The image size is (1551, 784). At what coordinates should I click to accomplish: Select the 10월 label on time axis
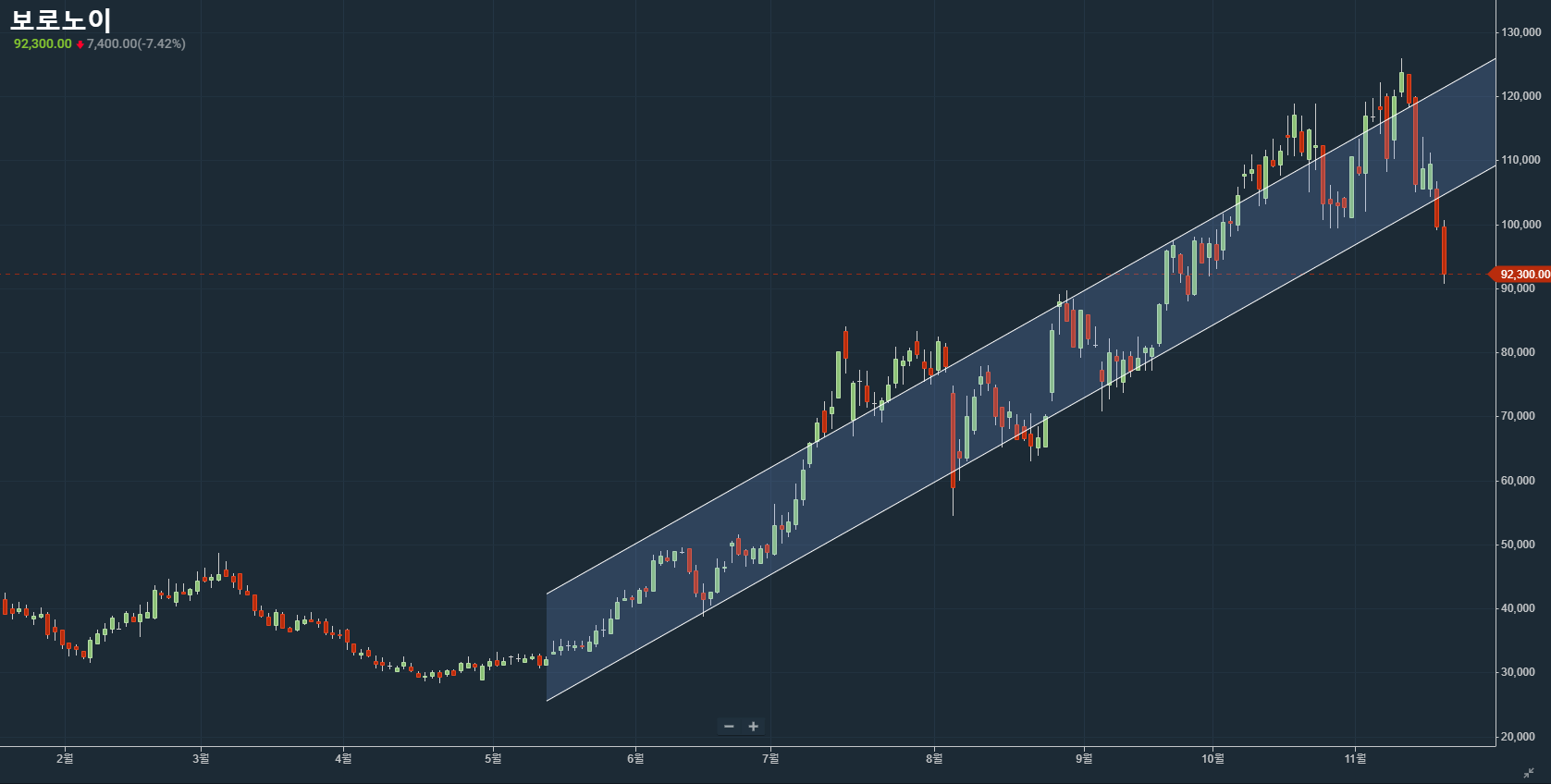(1212, 759)
